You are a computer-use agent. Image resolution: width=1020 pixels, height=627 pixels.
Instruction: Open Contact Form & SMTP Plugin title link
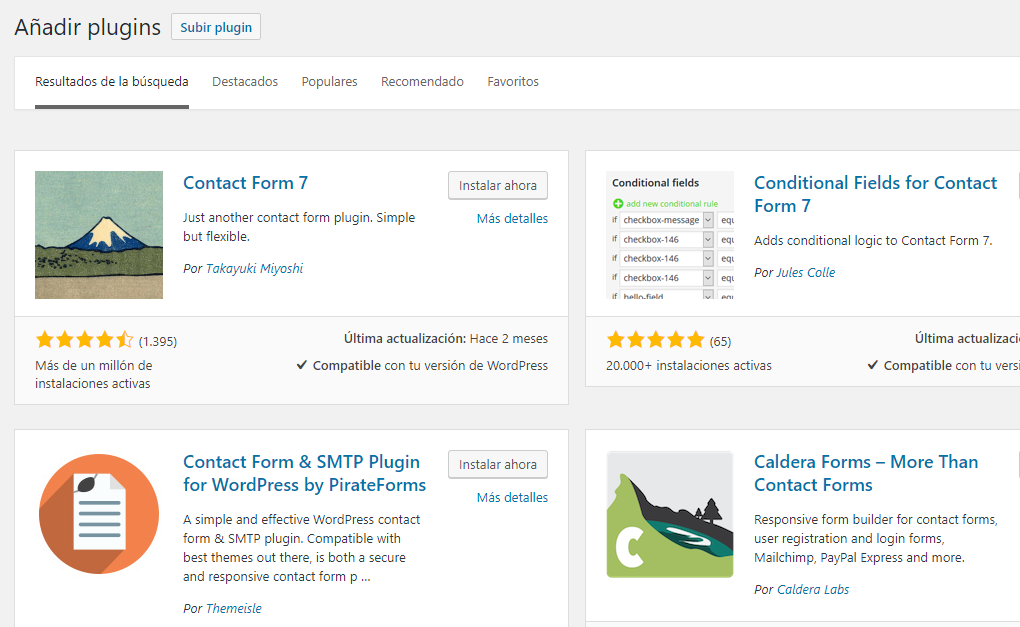(x=304, y=474)
